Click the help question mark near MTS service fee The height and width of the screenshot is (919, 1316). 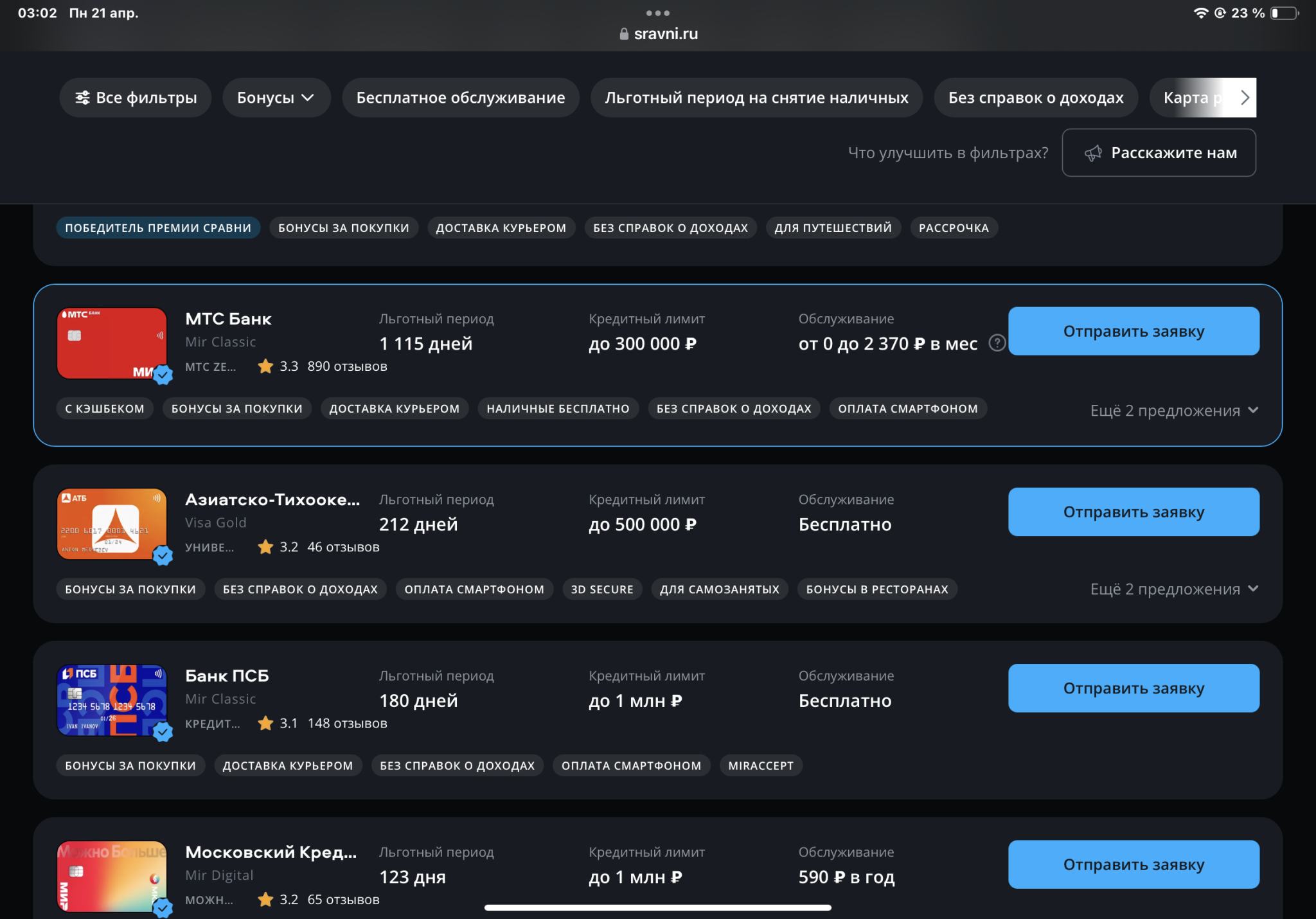[997, 343]
